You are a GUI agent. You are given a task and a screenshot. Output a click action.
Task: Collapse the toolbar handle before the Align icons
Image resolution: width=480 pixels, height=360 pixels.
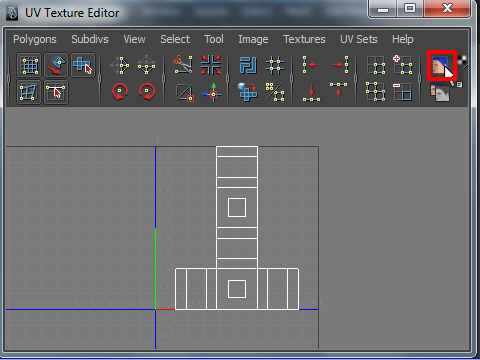pyautogui.click(x=292, y=79)
